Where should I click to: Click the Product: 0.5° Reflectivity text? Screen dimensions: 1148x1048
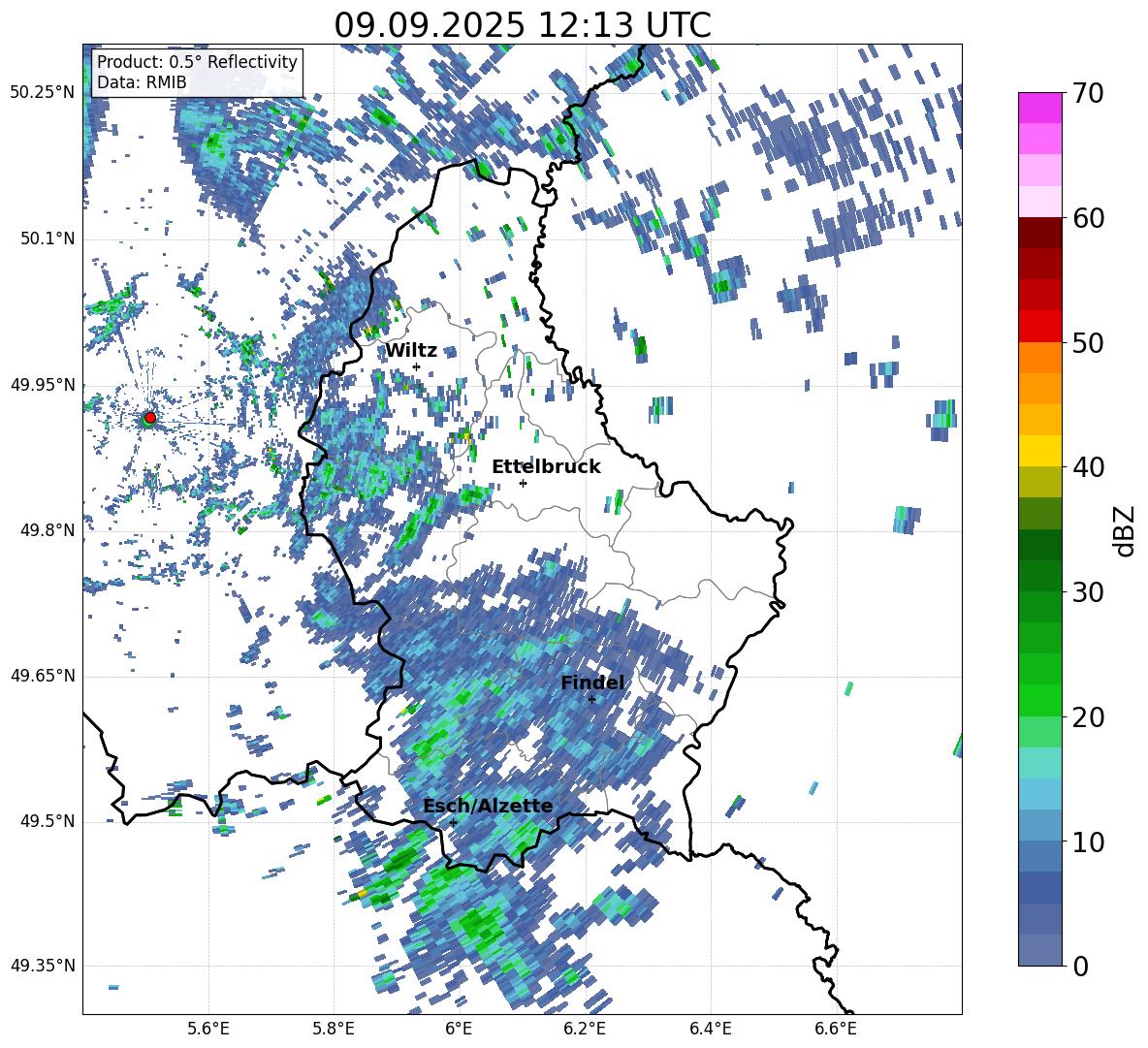pos(197,61)
